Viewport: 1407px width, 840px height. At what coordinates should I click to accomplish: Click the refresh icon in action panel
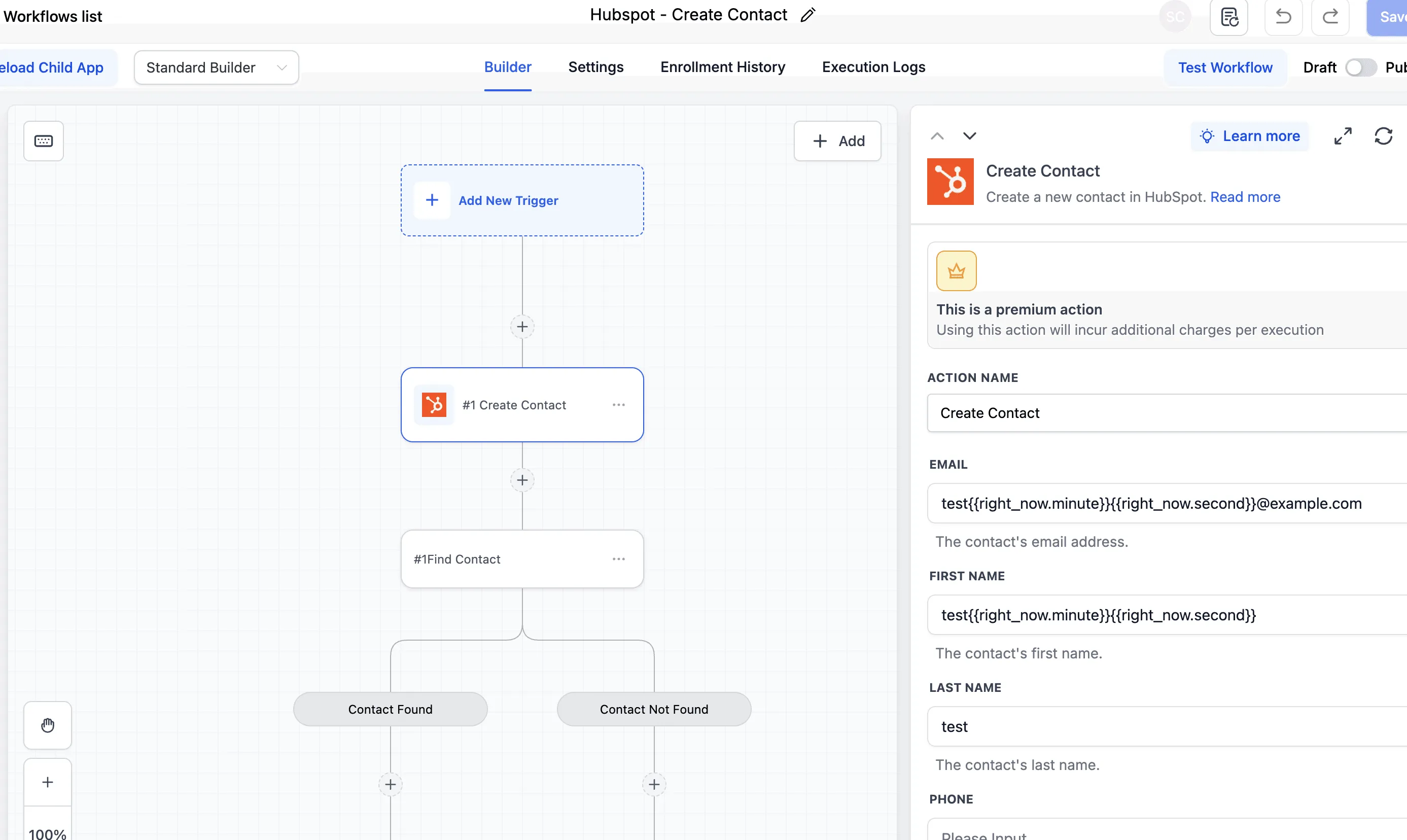click(x=1383, y=136)
